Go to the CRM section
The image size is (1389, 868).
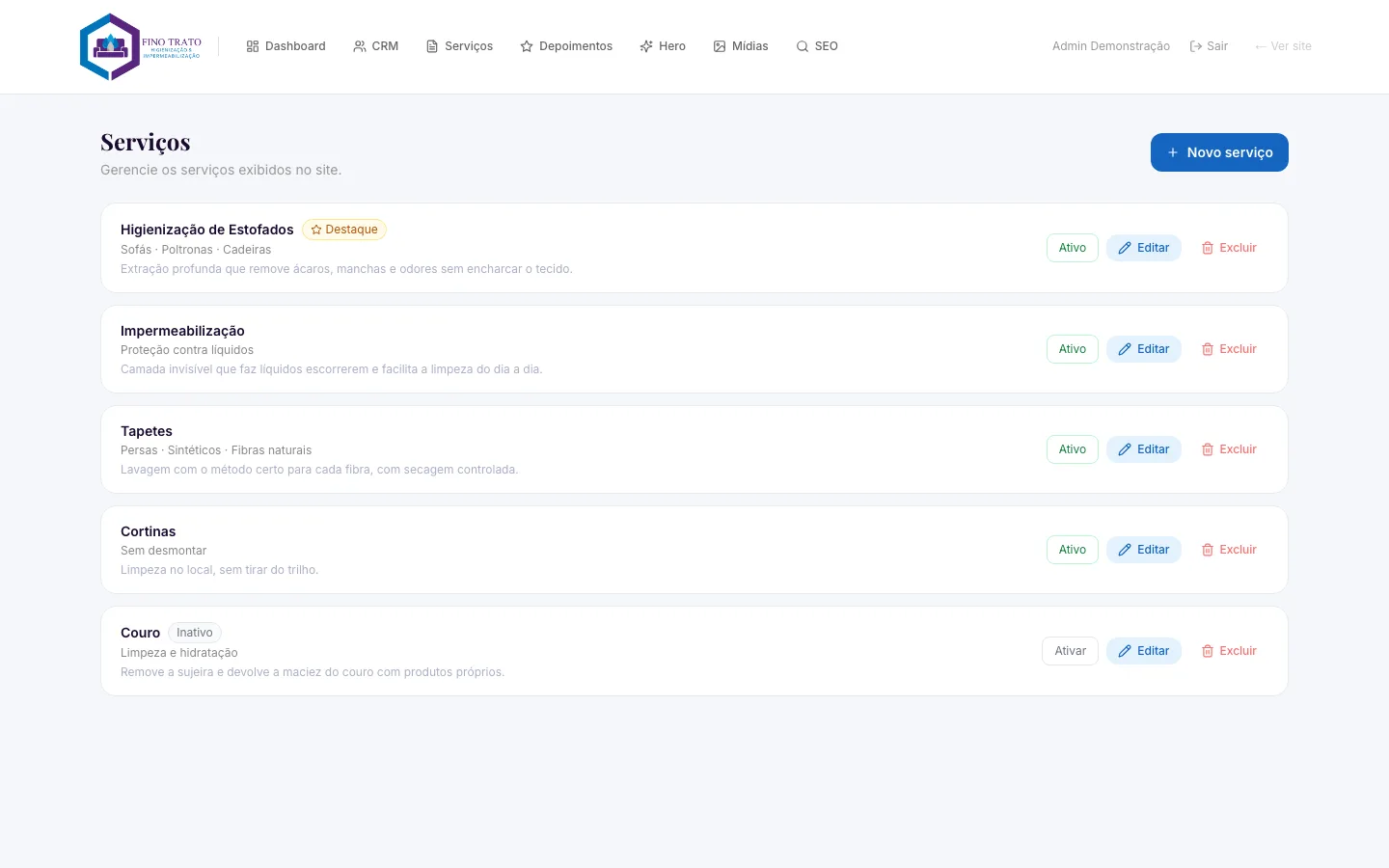[375, 46]
